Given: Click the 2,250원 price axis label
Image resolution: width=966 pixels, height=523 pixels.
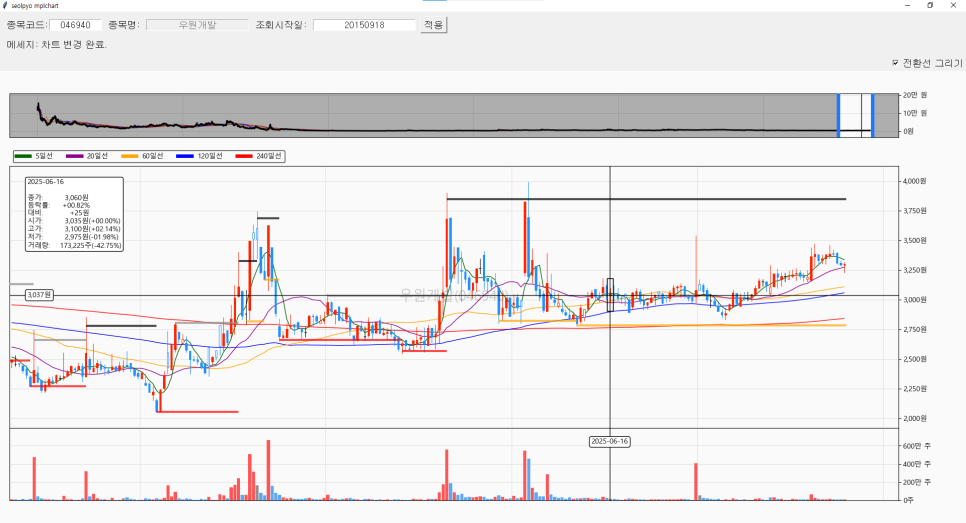Looking at the screenshot, I should click(x=915, y=389).
